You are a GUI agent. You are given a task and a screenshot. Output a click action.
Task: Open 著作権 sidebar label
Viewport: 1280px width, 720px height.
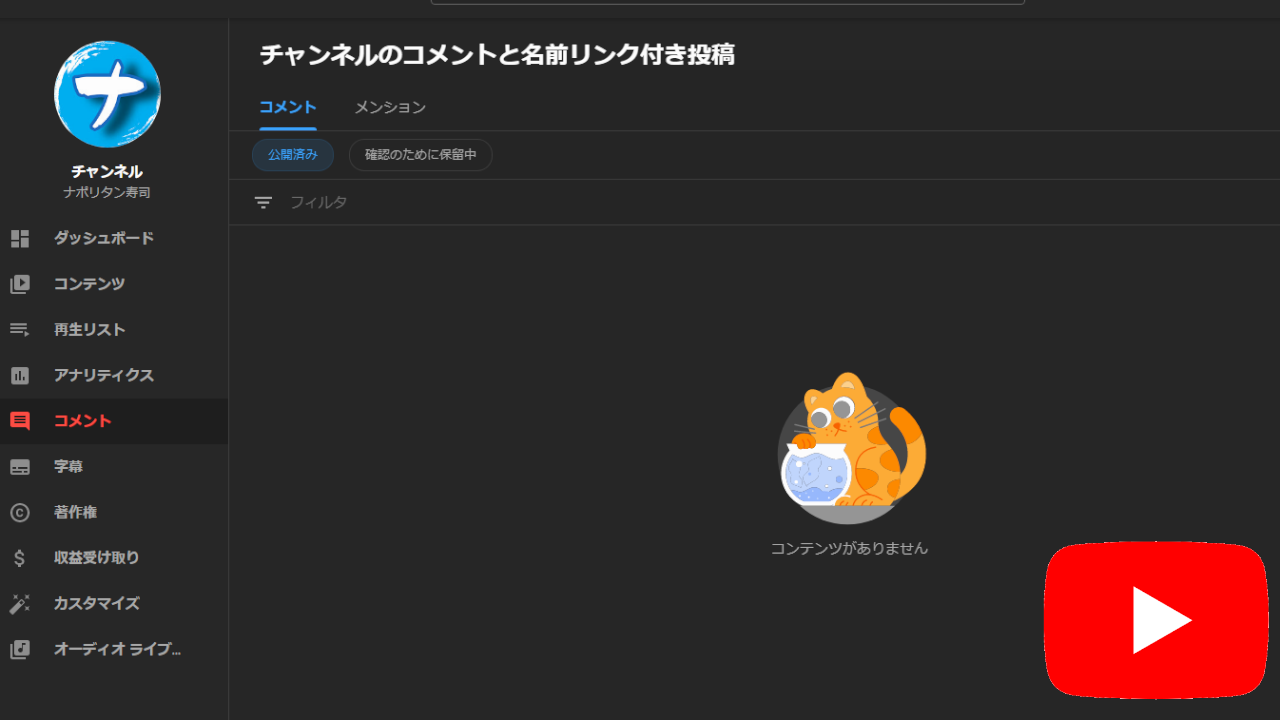[76, 512]
